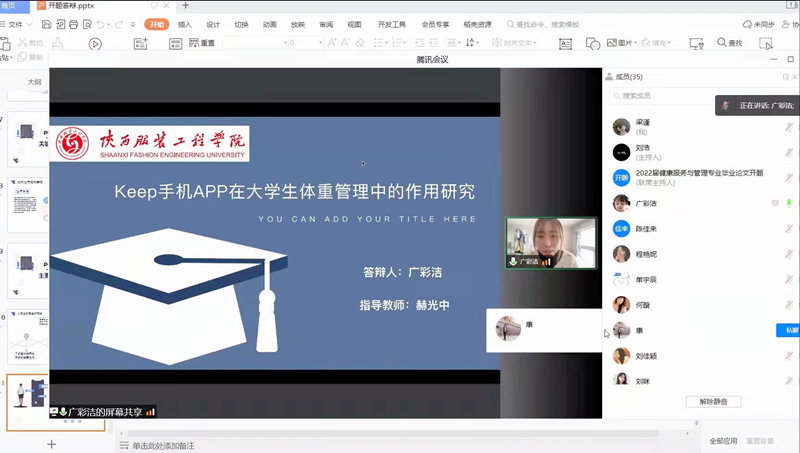Open the 动画 ribbon tab
800x453 pixels.
(270, 24)
